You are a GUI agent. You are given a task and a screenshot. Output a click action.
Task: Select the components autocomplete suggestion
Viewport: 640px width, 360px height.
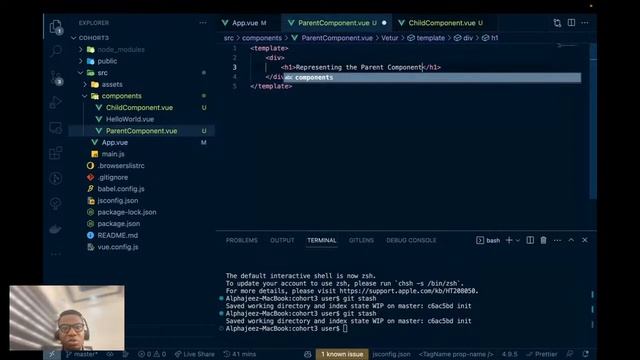432,78
